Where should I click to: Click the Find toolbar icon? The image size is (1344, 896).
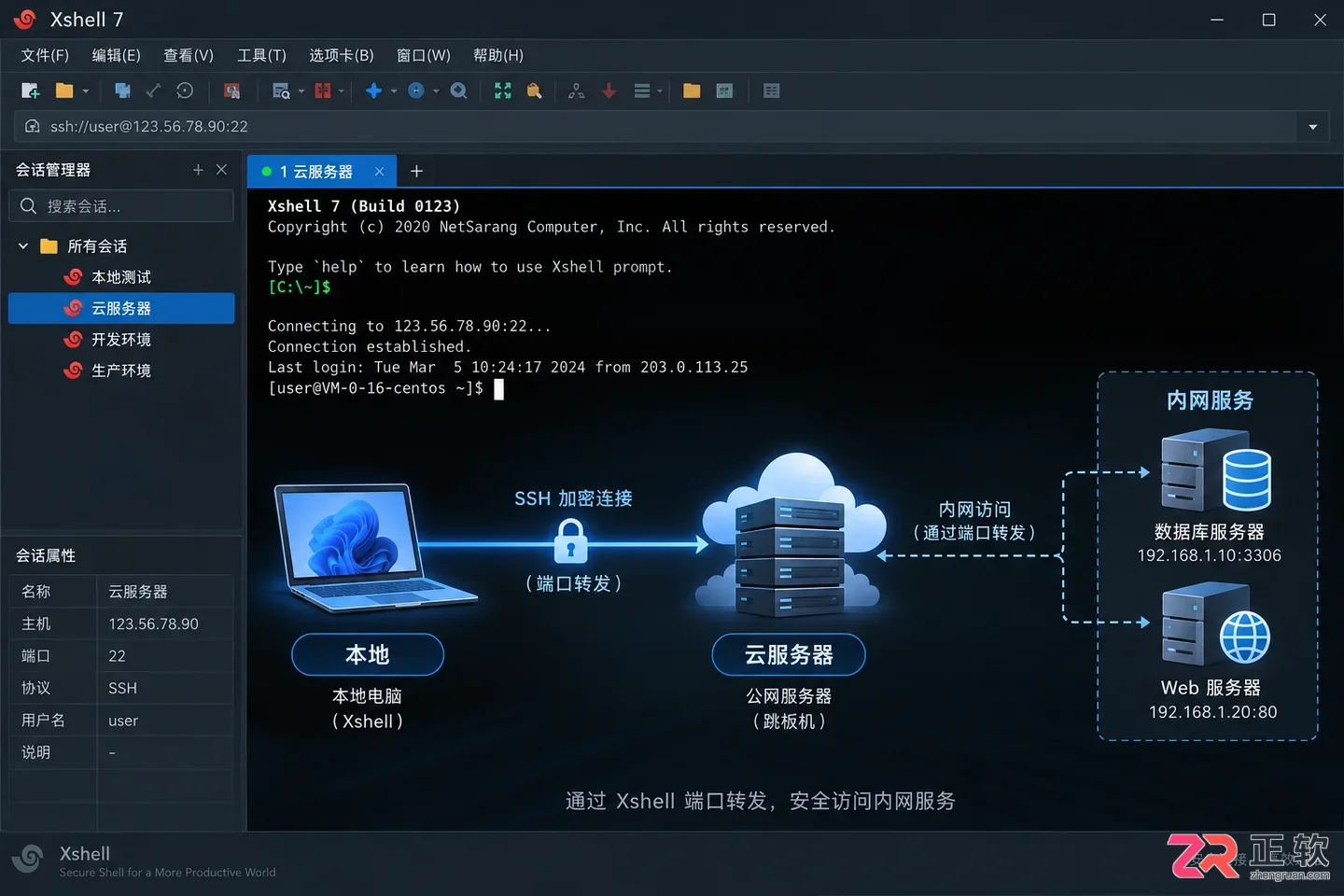pos(280,91)
